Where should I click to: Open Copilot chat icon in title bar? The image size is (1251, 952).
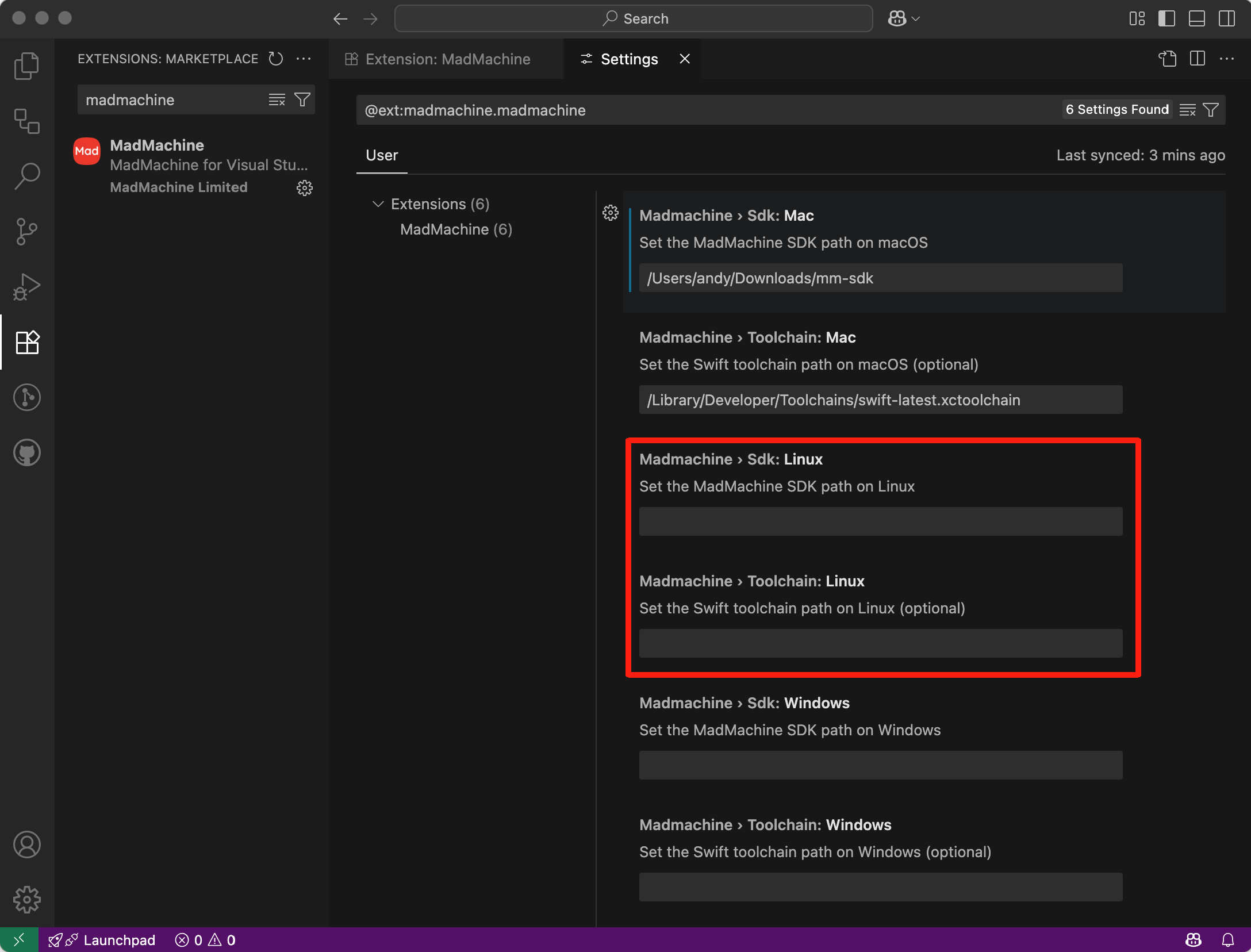click(897, 19)
